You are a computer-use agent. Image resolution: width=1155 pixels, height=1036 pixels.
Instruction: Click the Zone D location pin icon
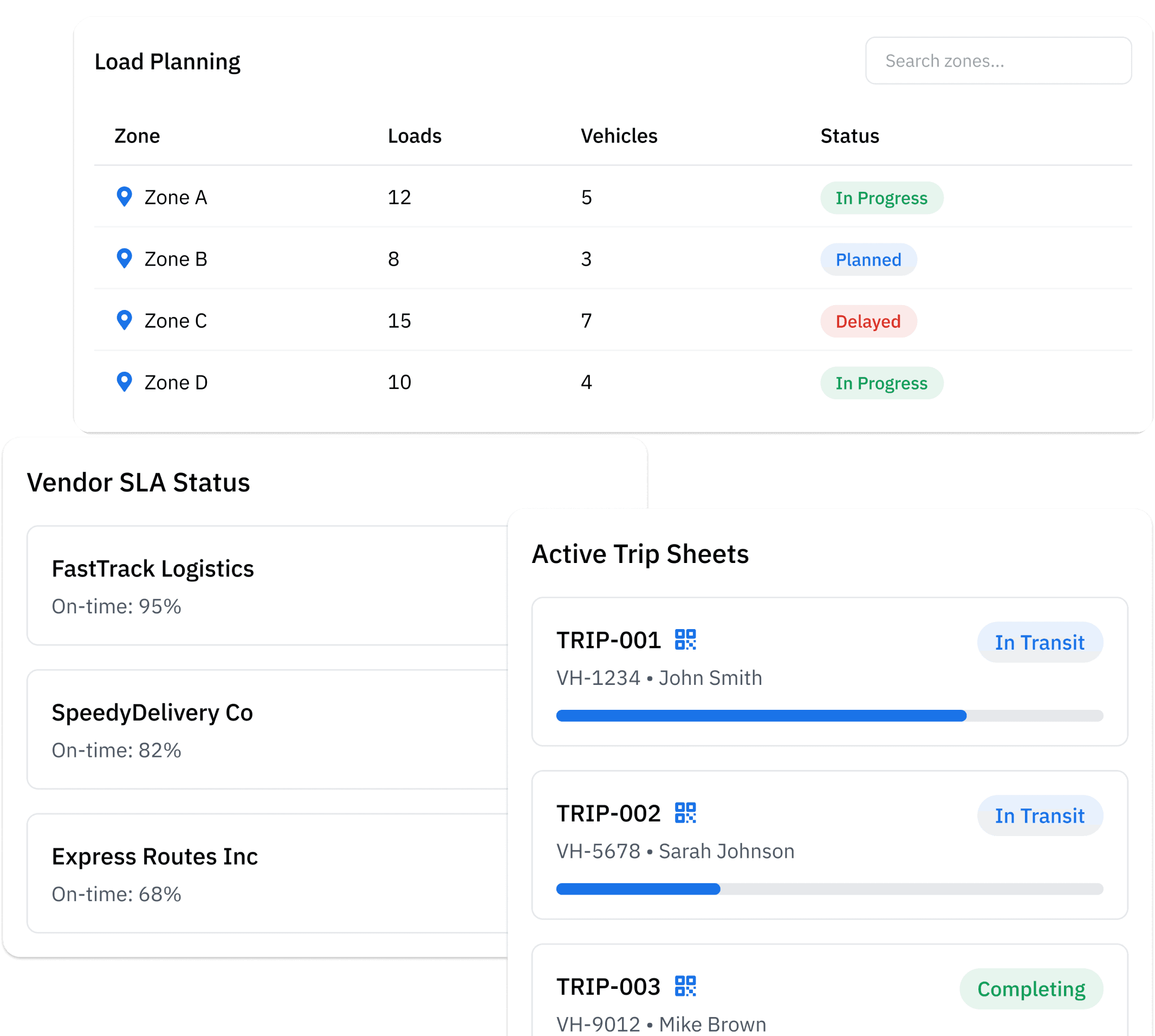click(124, 382)
